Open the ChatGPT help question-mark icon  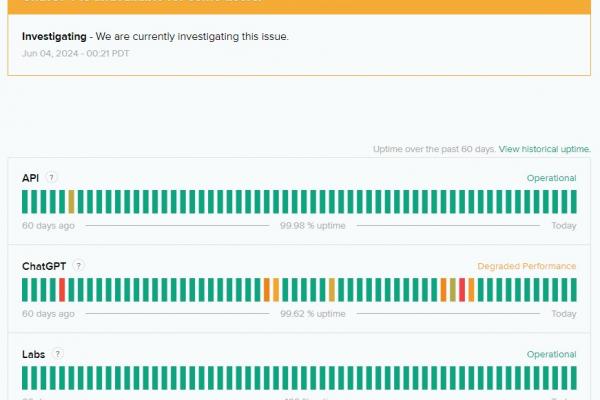point(78,266)
